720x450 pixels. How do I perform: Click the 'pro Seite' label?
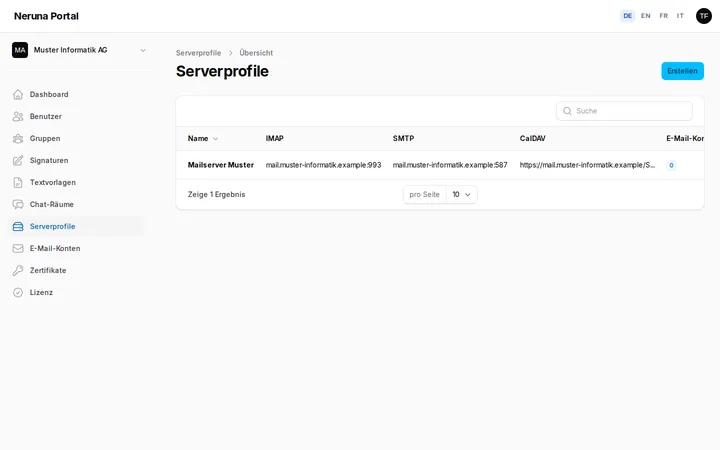pos(424,195)
